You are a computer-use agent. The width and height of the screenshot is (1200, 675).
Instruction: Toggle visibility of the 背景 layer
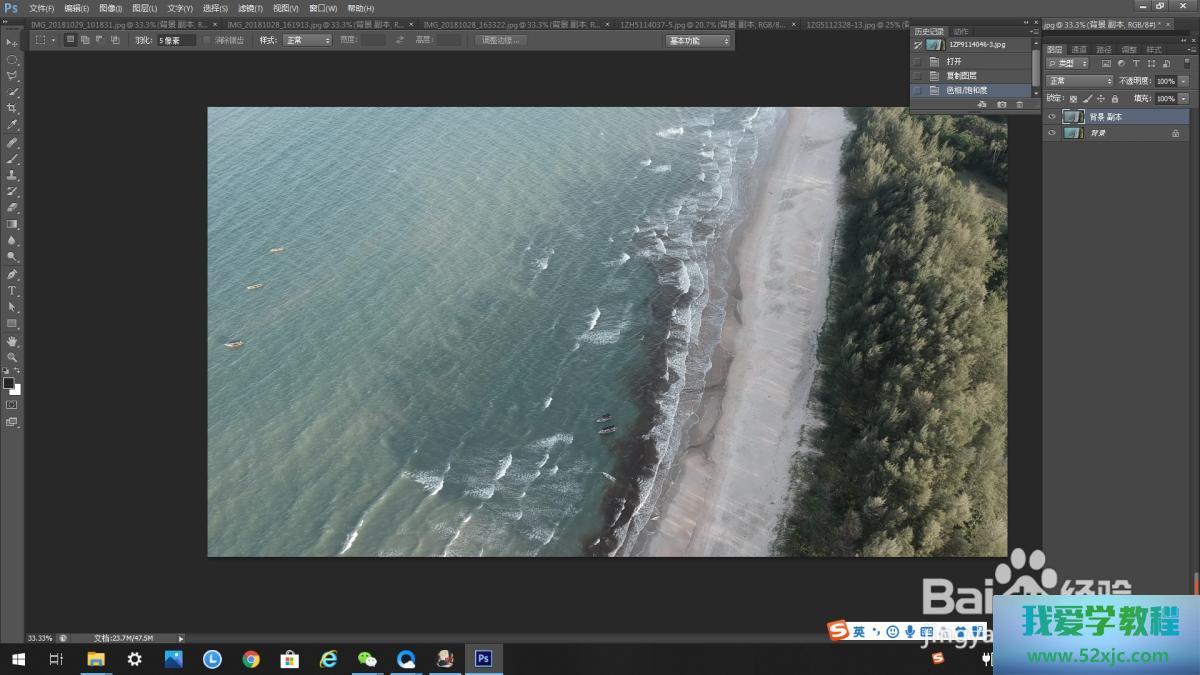[x=1051, y=133]
